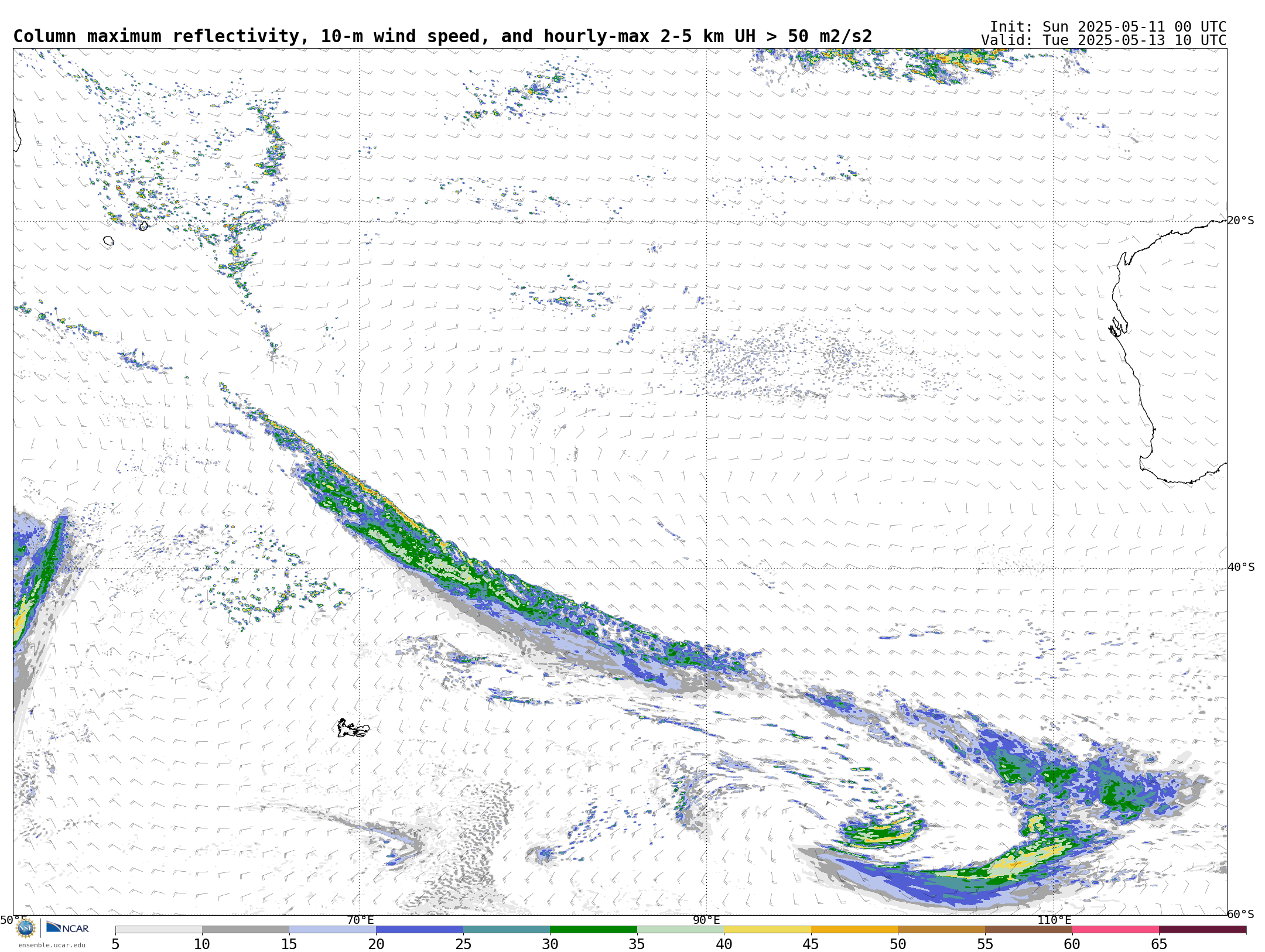
Task: Select the brown 55 dBZ color swatch
Action: [1028, 929]
